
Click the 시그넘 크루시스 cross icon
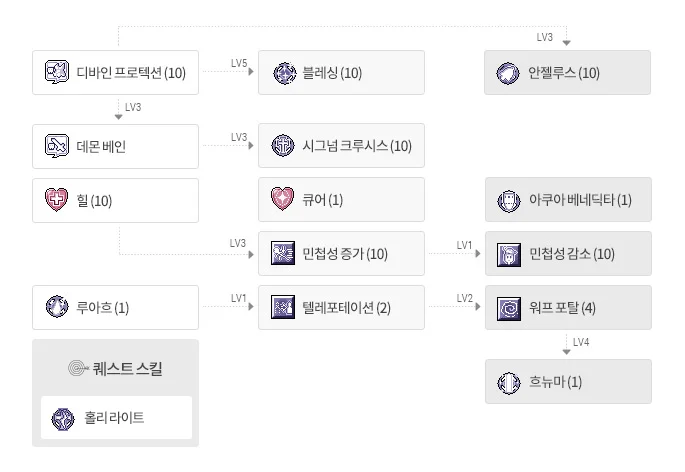(283, 146)
